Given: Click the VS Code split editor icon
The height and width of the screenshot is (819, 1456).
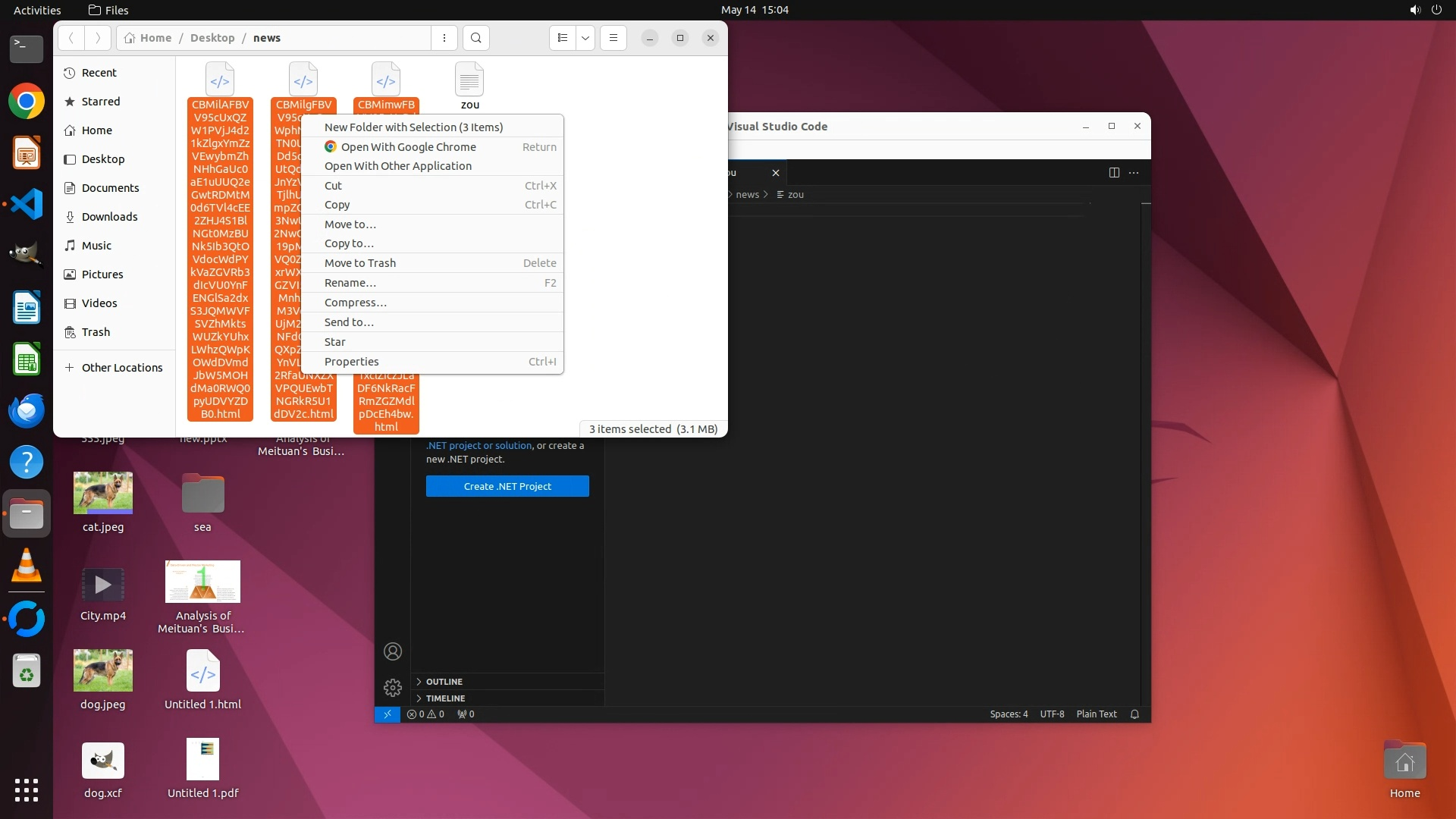Looking at the screenshot, I should (x=1114, y=173).
